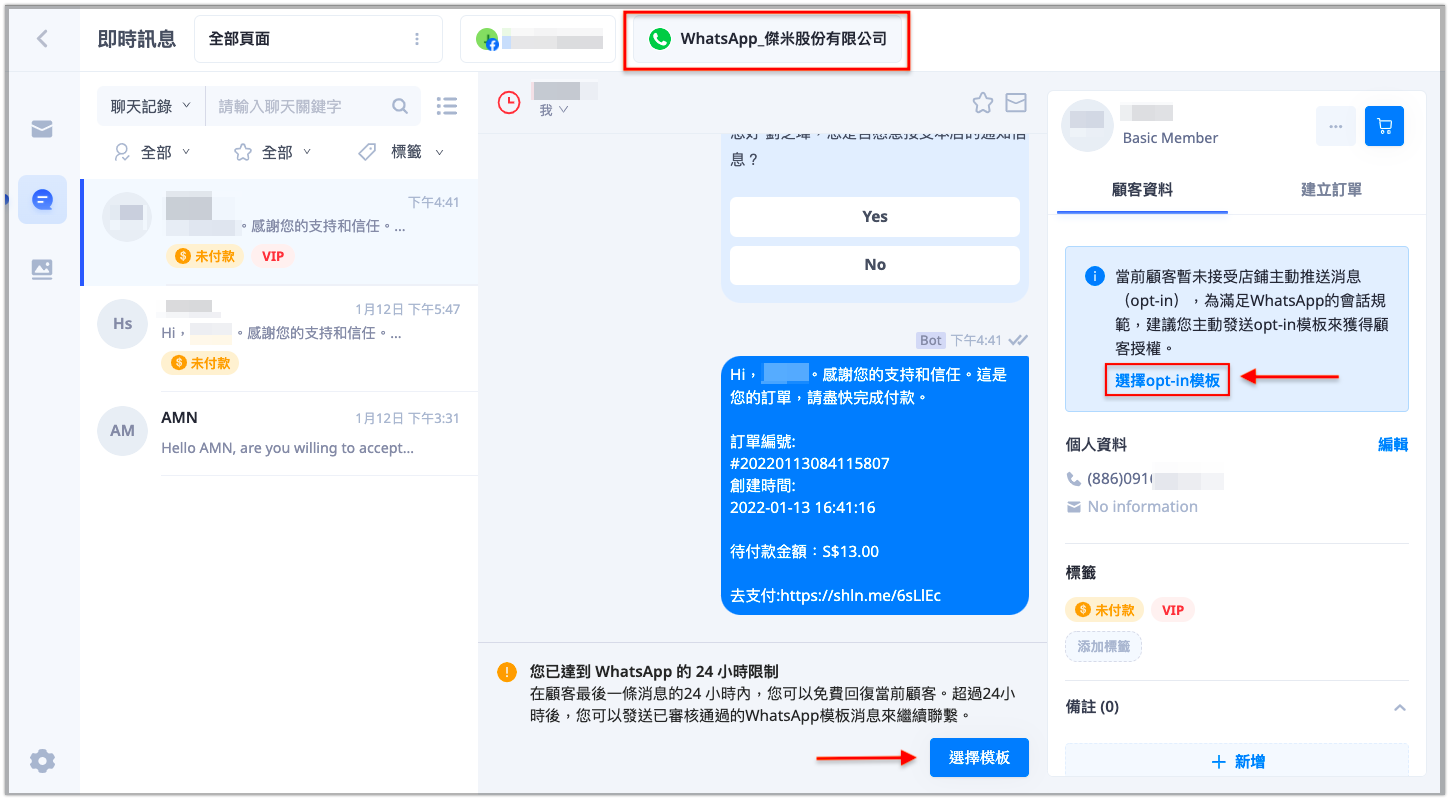The height and width of the screenshot is (800, 1450).
Task: Click the red clock icon in chat header
Action: (x=509, y=102)
